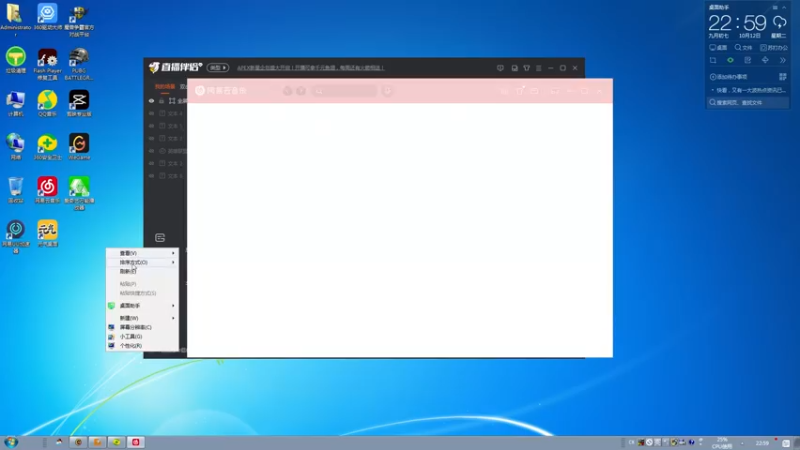Click NetEase Music forward navigation arrow
The width and height of the screenshot is (800, 450).
click(x=301, y=91)
